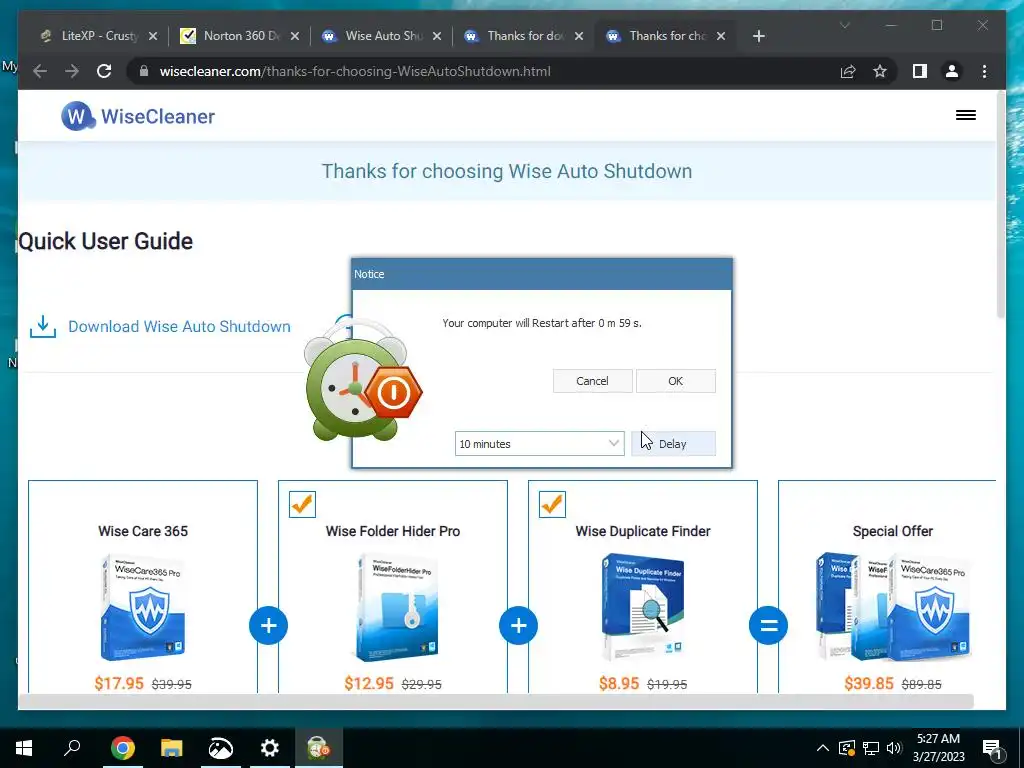Click the download arrow icon
This screenshot has width=1024, height=768.
tap(43, 327)
